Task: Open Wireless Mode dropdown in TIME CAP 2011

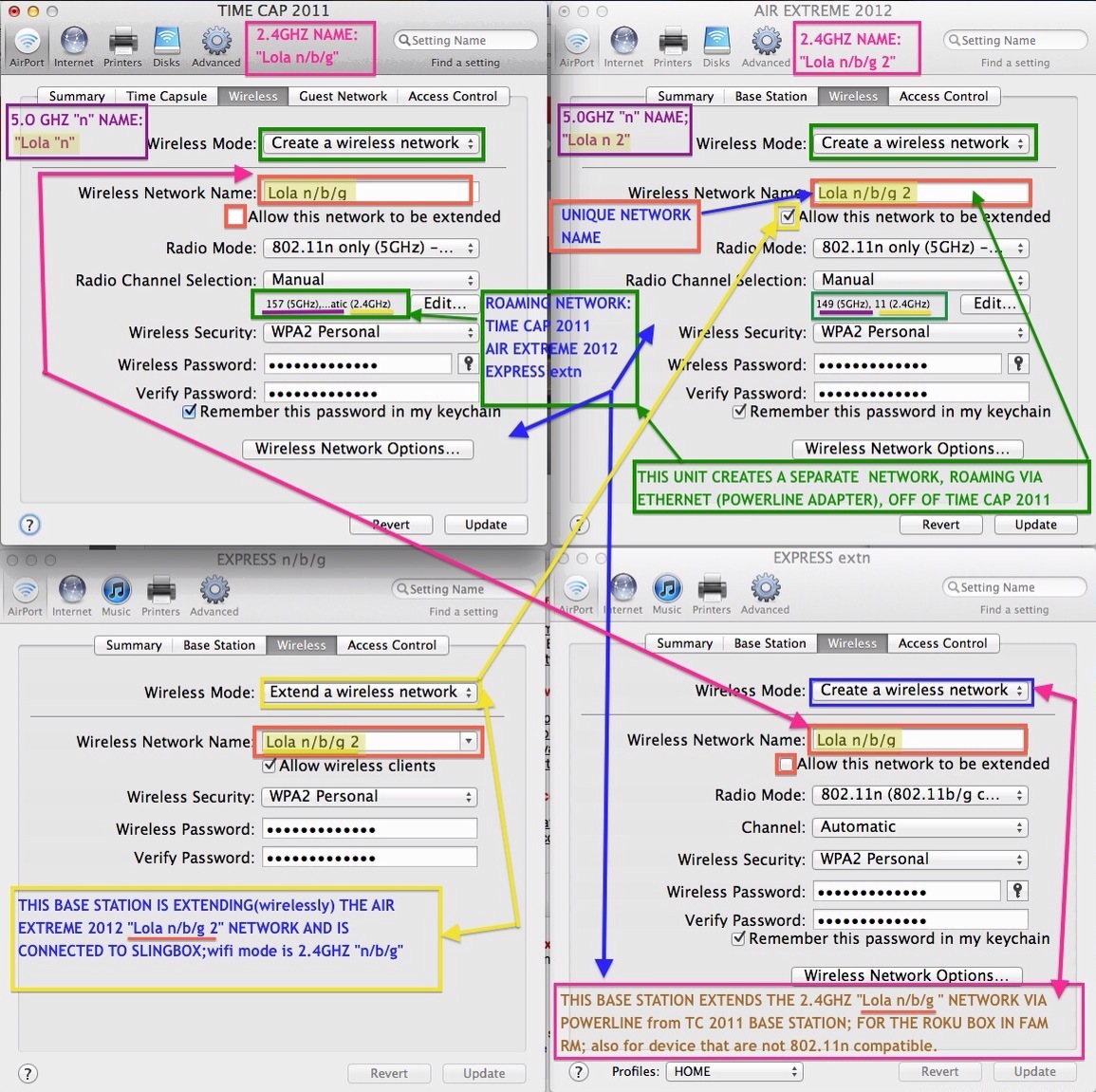Action: (371, 143)
